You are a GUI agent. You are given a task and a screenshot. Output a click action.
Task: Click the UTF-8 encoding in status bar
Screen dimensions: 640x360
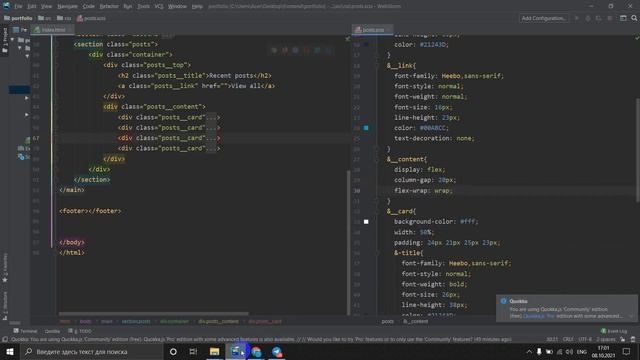click(585, 339)
